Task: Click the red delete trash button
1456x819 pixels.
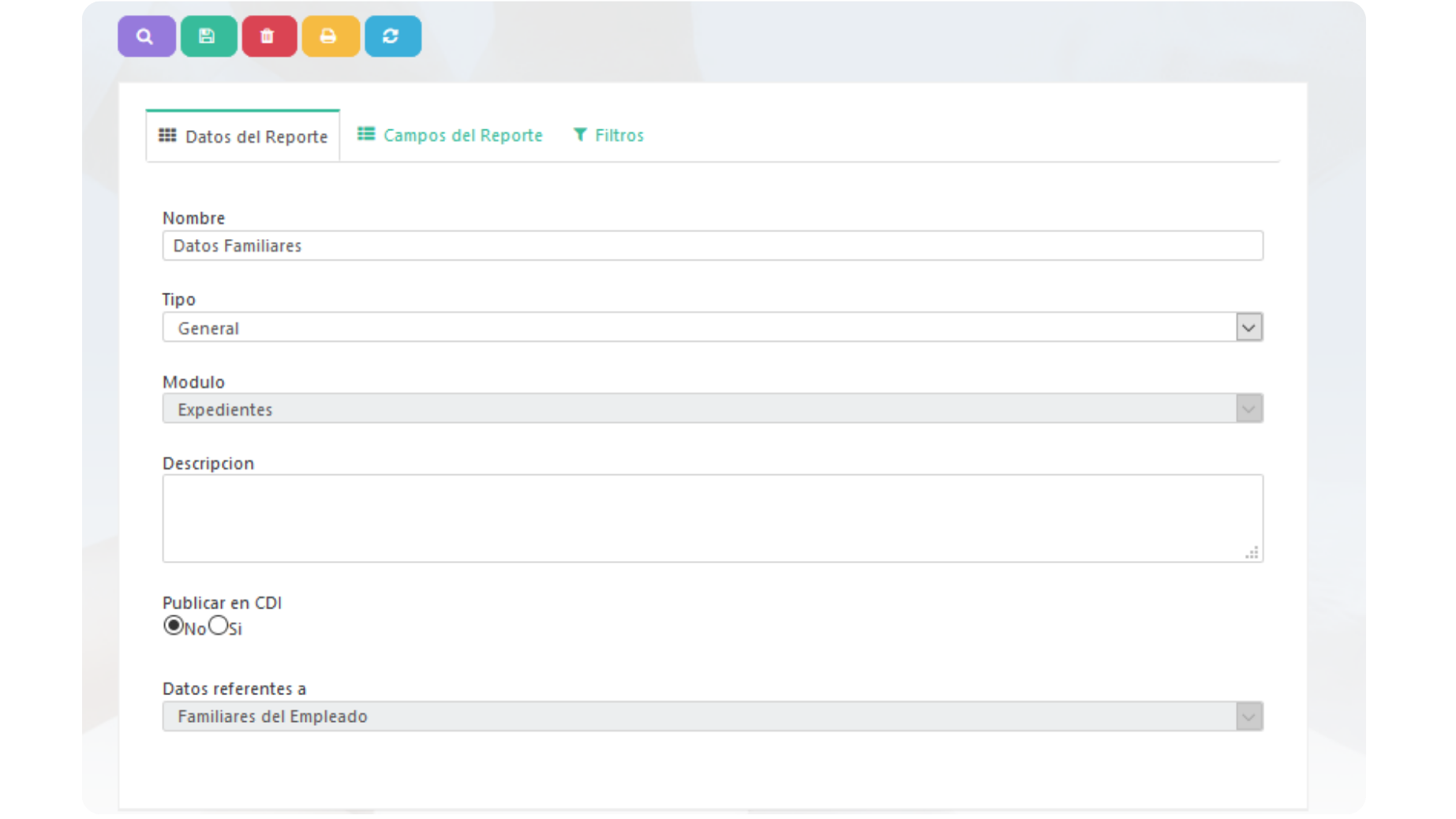Action: coord(269,36)
